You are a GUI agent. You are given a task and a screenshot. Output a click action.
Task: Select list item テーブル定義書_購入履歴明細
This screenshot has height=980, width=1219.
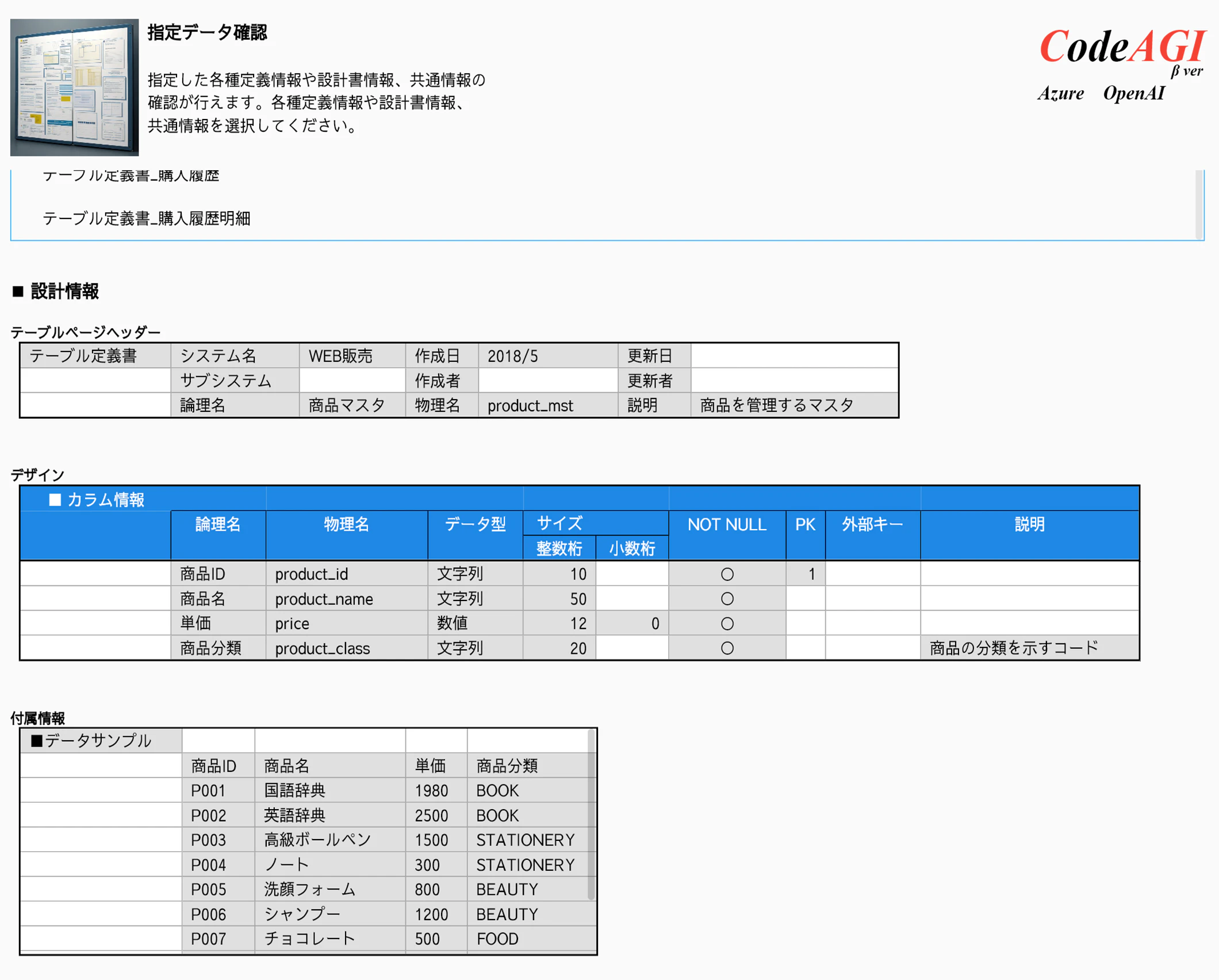click(146, 219)
